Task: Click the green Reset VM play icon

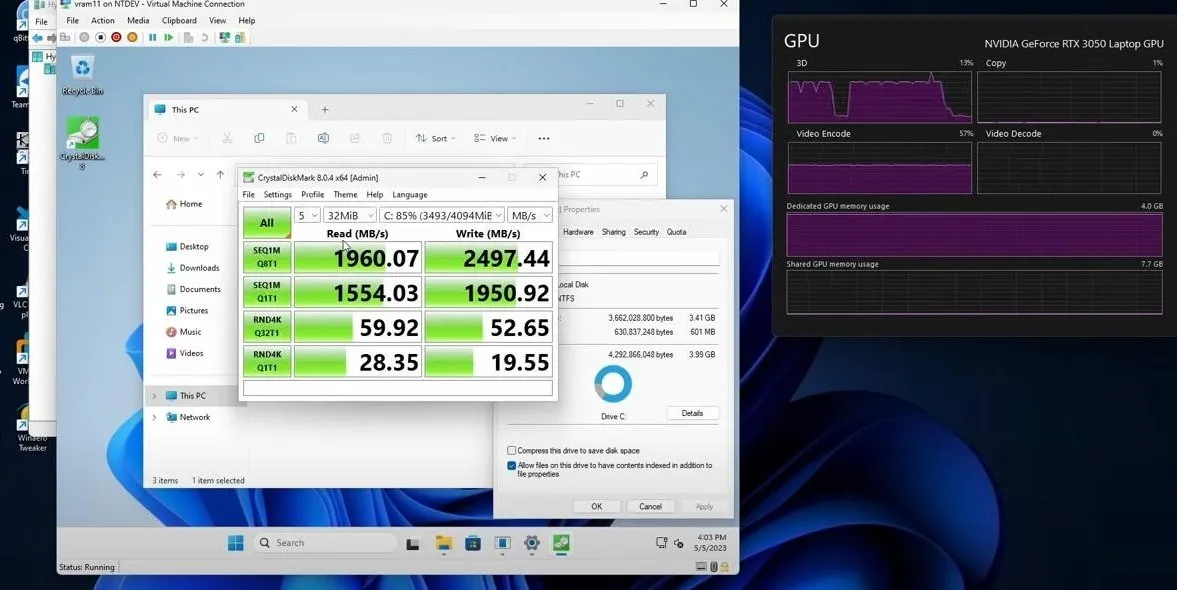Action: [x=168, y=38]
